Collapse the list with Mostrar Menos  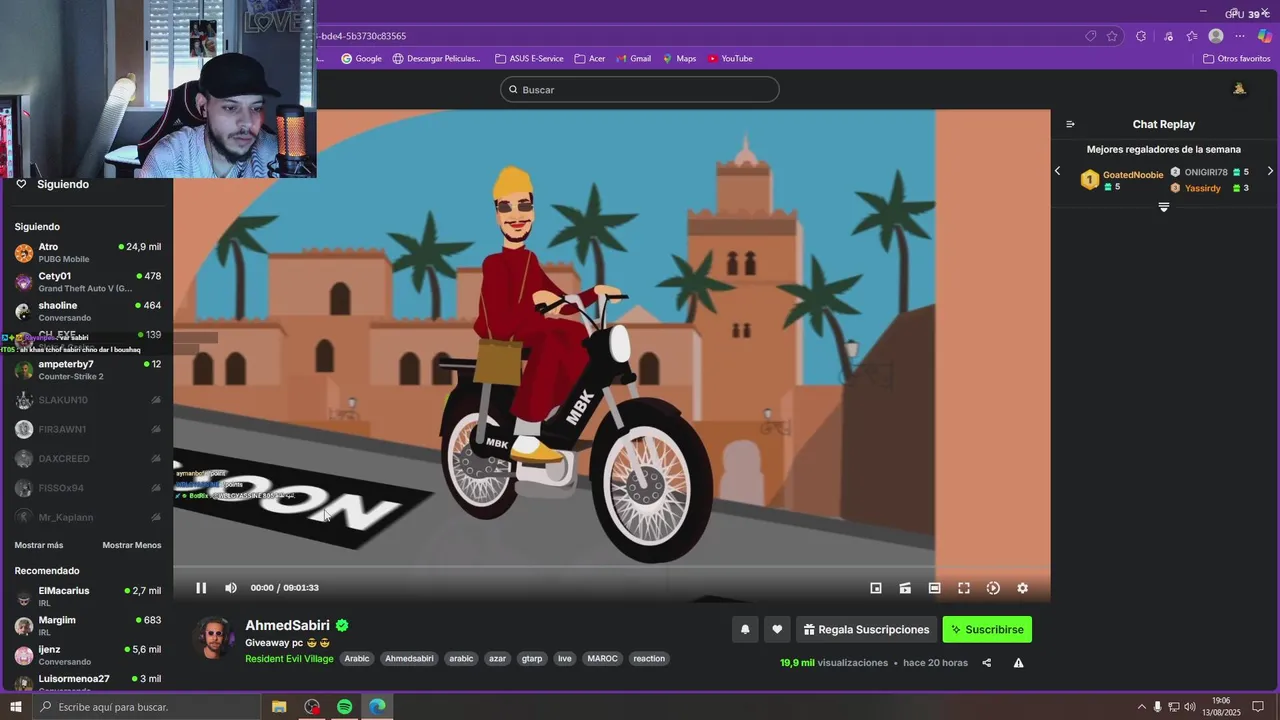click(131, 545)
